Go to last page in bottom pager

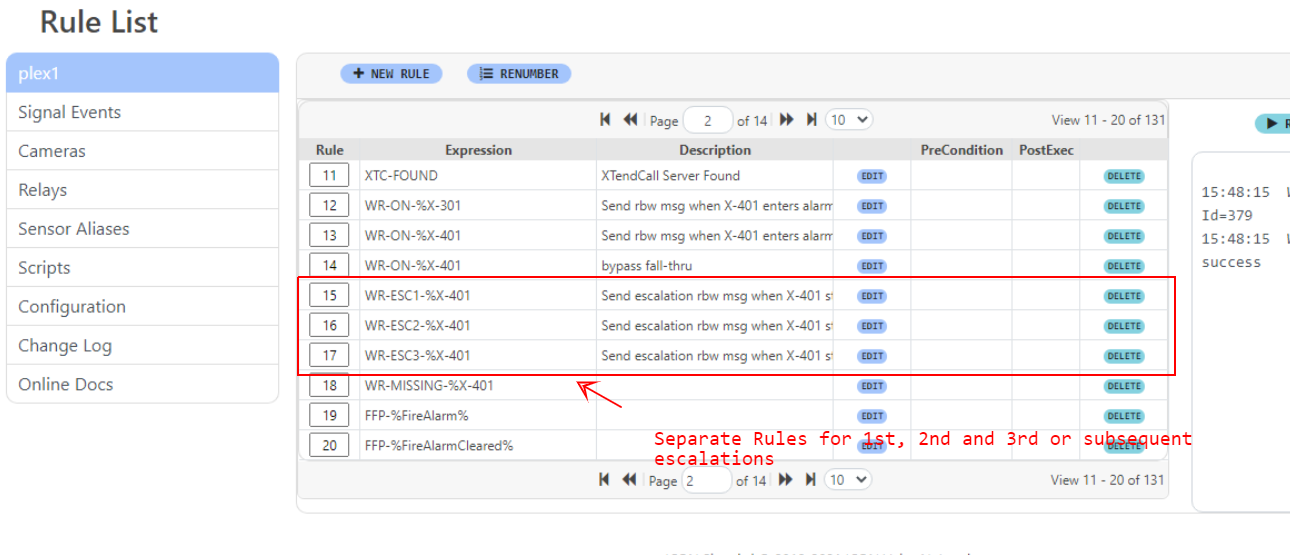coord(811,480)
